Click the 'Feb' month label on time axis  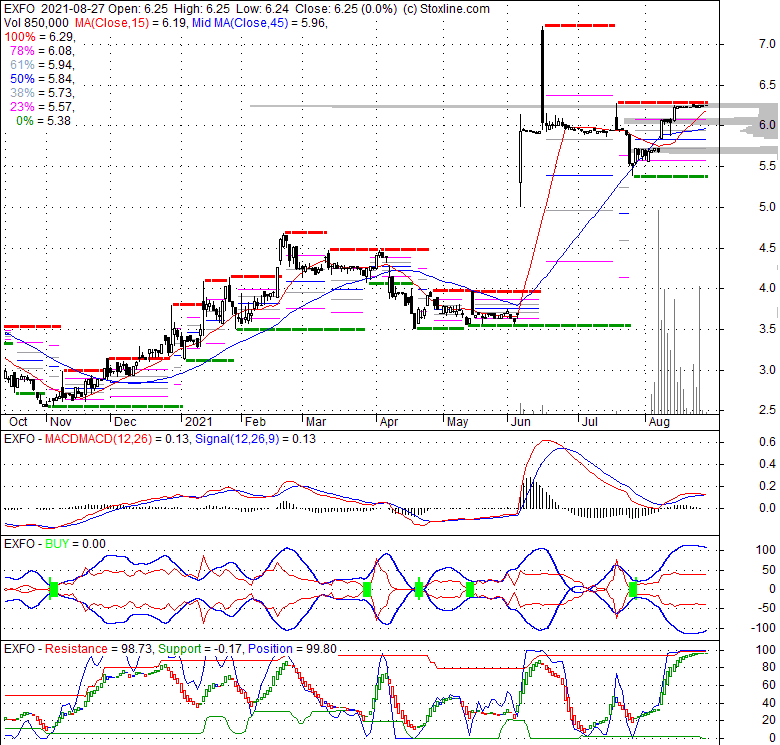[x=255, y=422]
